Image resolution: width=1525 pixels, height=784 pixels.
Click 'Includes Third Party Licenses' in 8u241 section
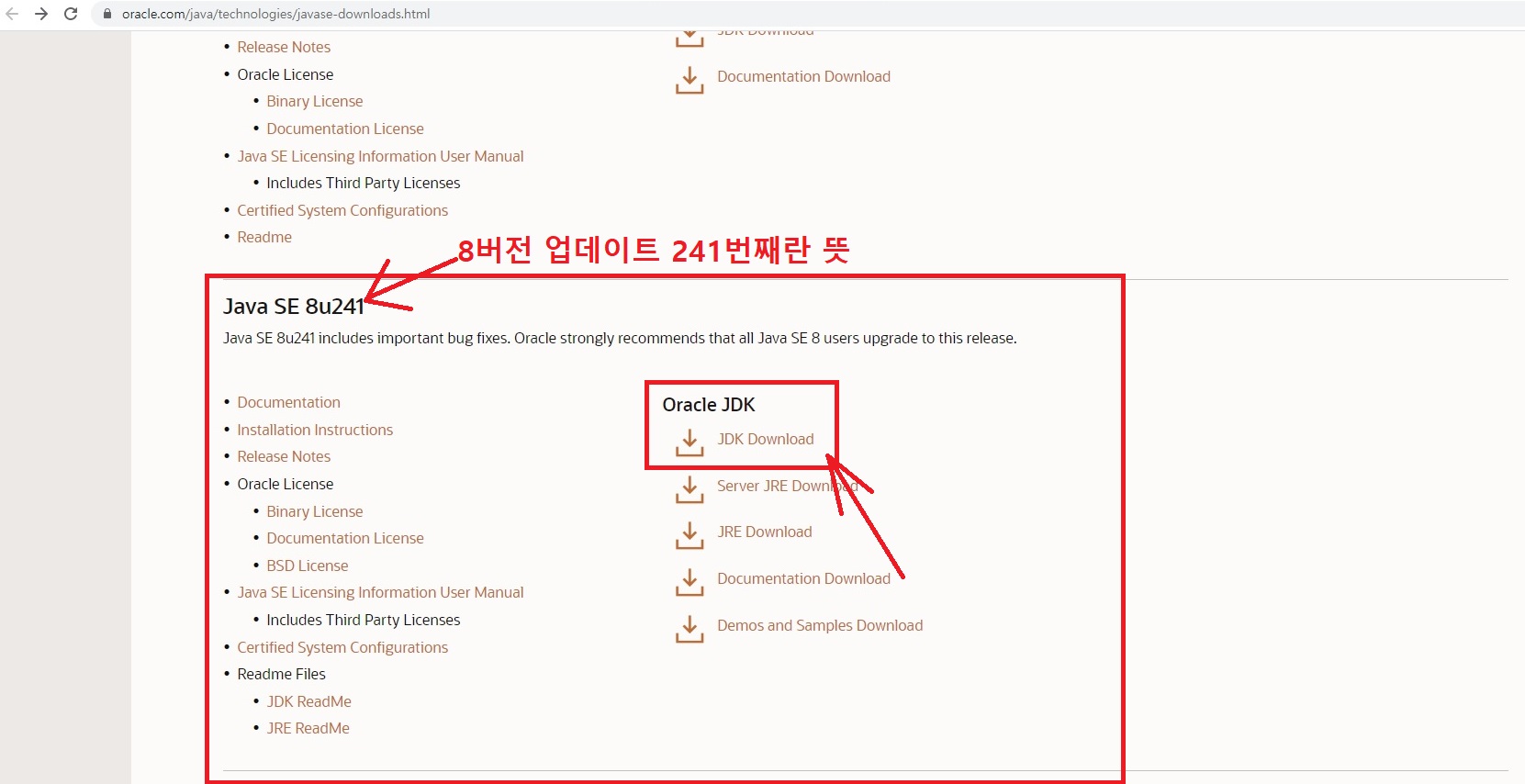364,620
